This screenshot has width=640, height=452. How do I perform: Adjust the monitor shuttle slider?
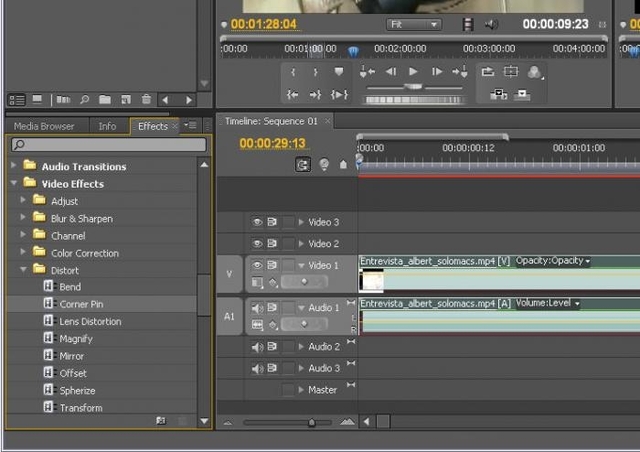coord(413,87)
